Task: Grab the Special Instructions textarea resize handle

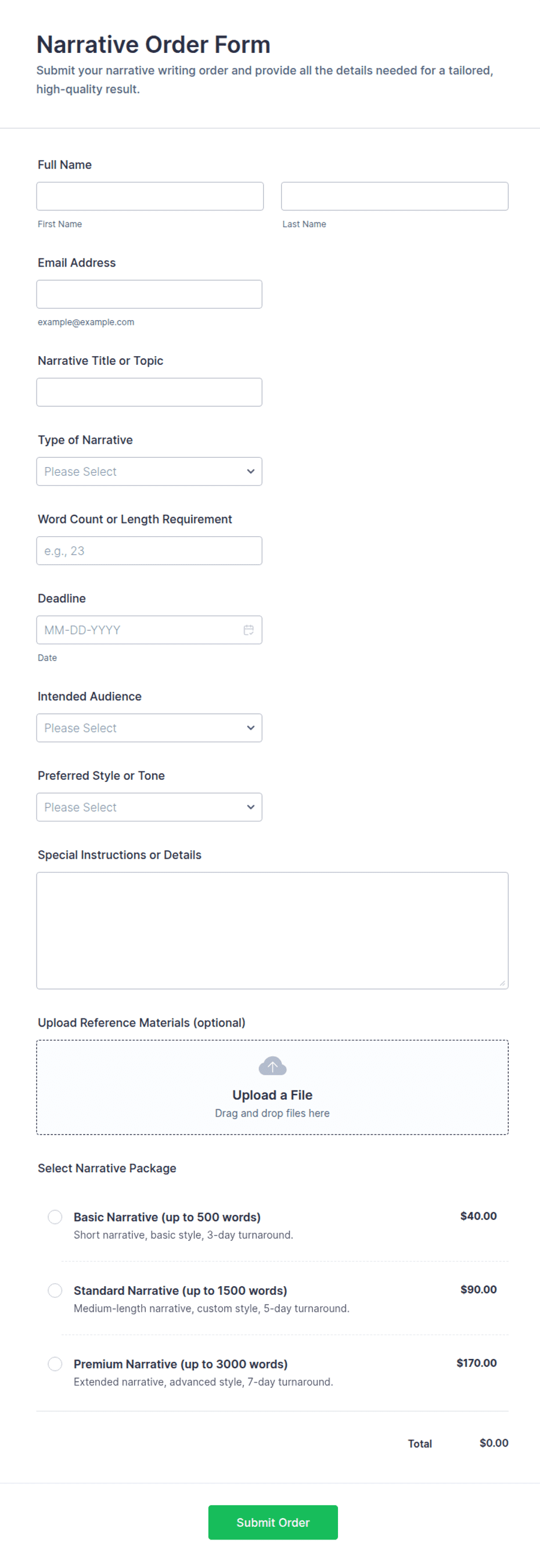Action: [x=502, y=983]
